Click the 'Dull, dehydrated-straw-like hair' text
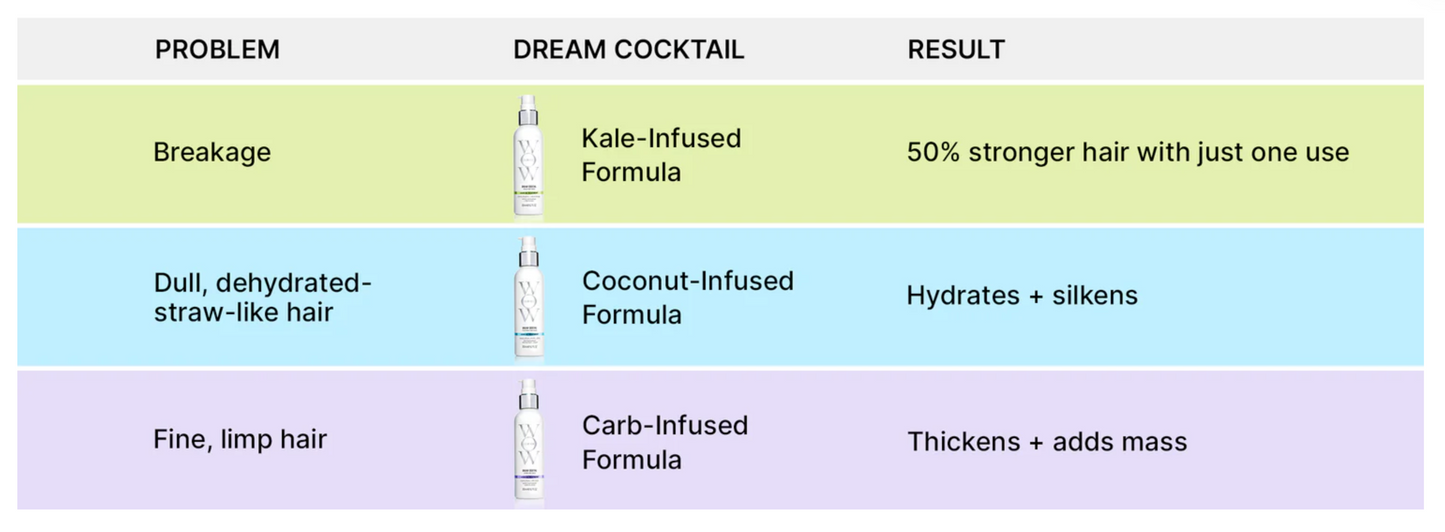 [262, 297]
